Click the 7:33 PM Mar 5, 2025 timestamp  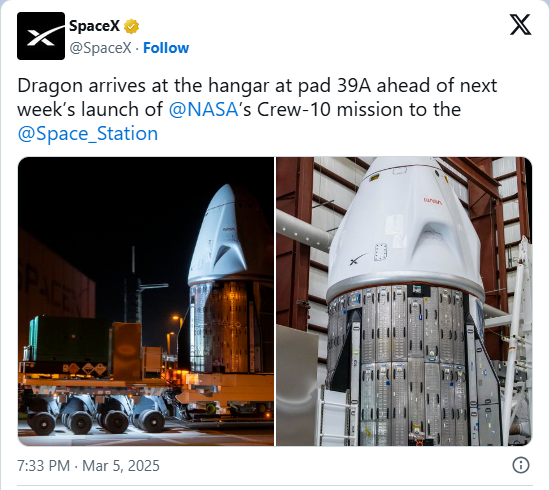point(88,466)
